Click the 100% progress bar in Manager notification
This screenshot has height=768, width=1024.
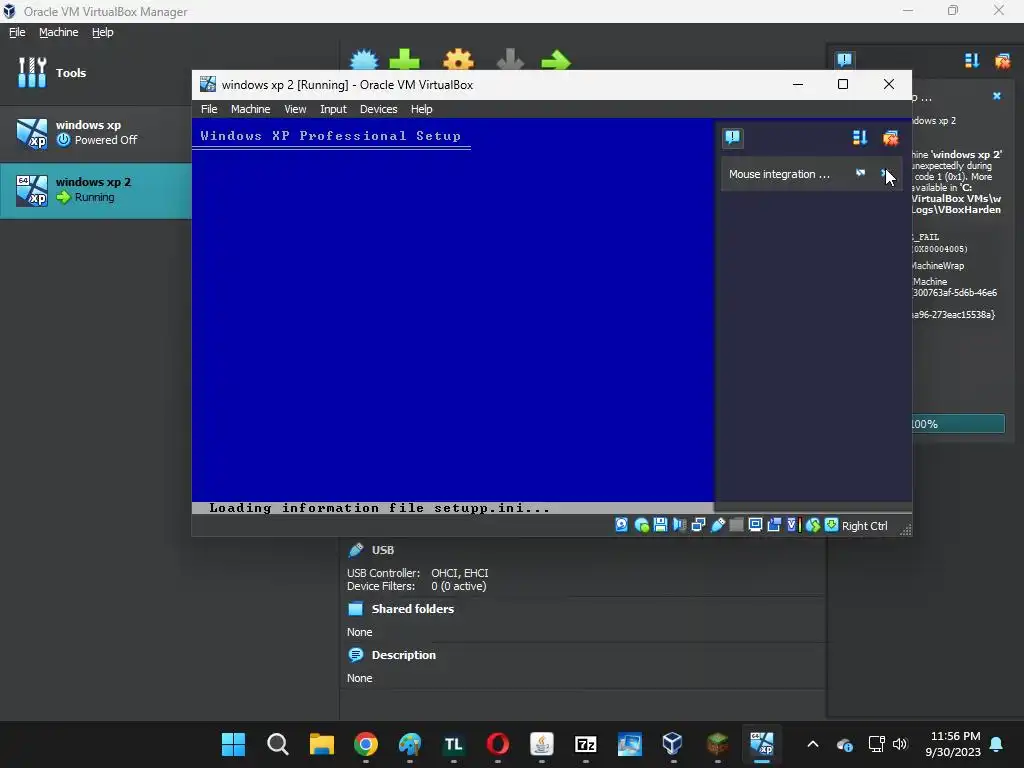click(958, 424)
